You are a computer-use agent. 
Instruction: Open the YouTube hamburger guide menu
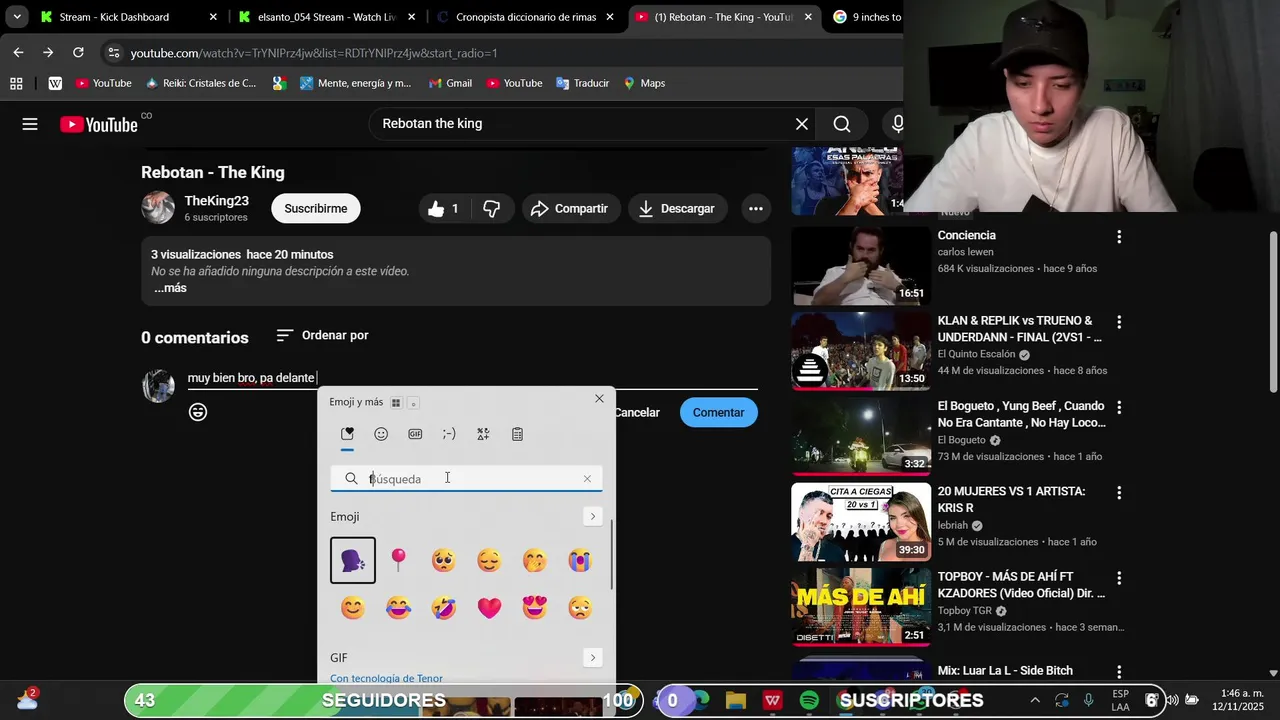(30, 124)
